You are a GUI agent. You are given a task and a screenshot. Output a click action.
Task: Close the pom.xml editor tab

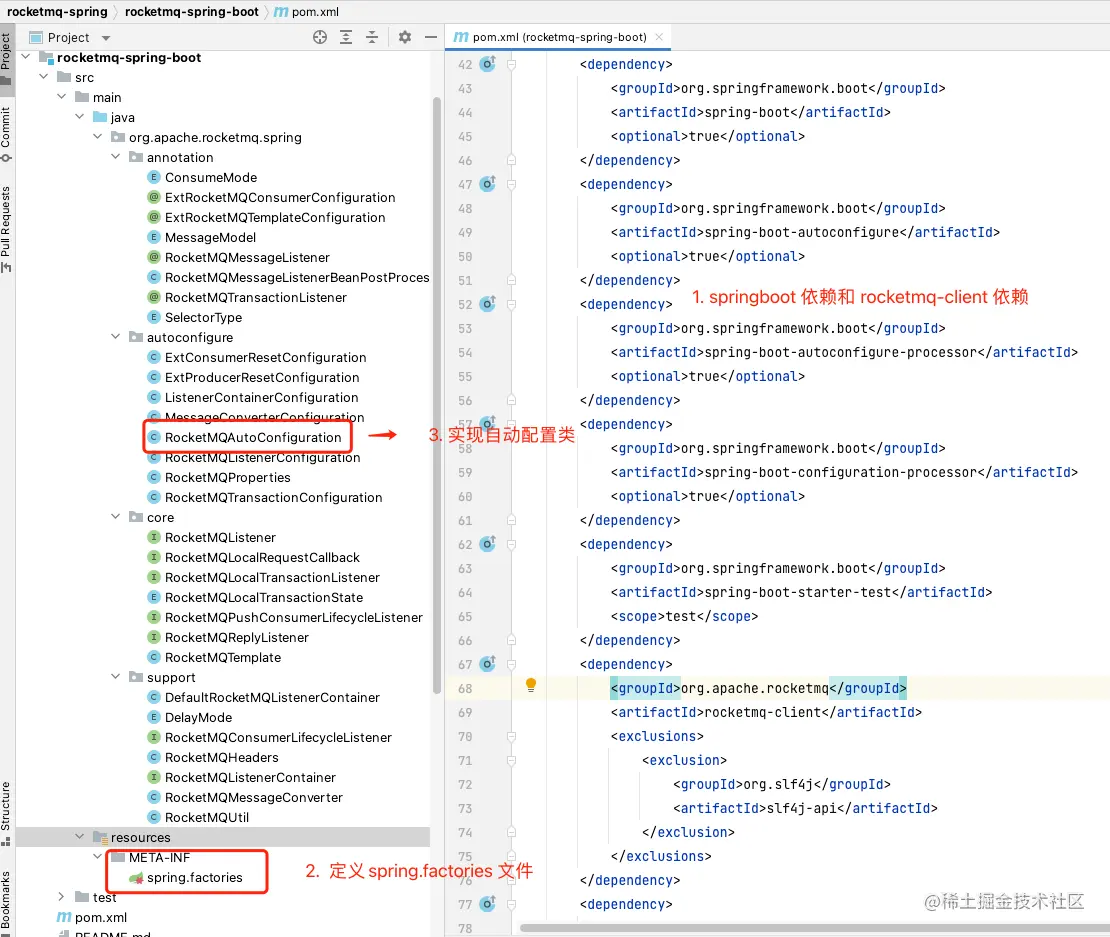[x=659, y=37]
